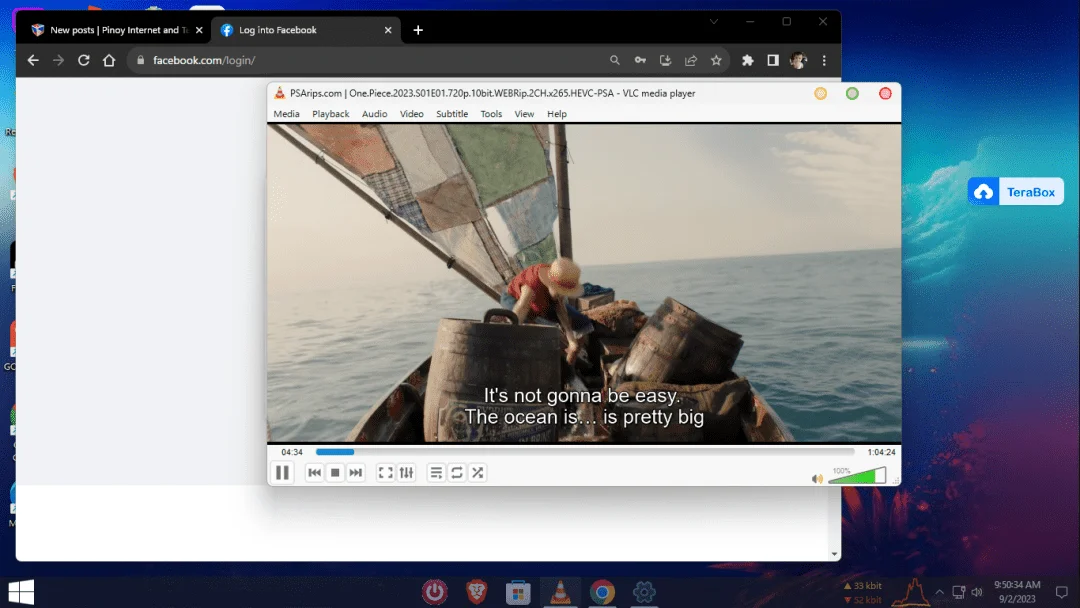Close the Log into Facebook tab

click(x=388, y=30)
